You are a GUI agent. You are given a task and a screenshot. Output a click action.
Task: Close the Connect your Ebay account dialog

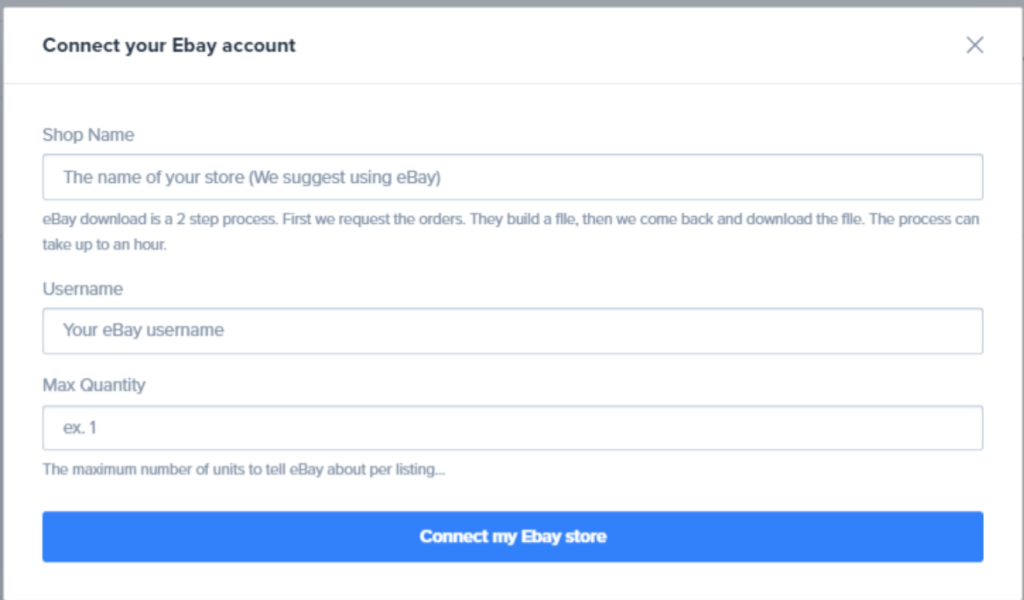tap(974, 45)
